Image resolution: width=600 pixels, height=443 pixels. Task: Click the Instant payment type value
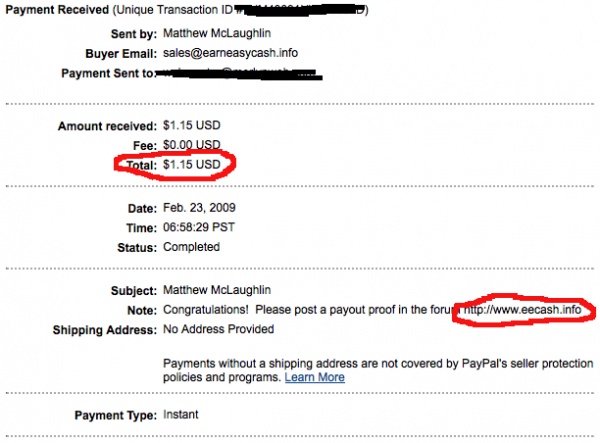tap(181, 414)
